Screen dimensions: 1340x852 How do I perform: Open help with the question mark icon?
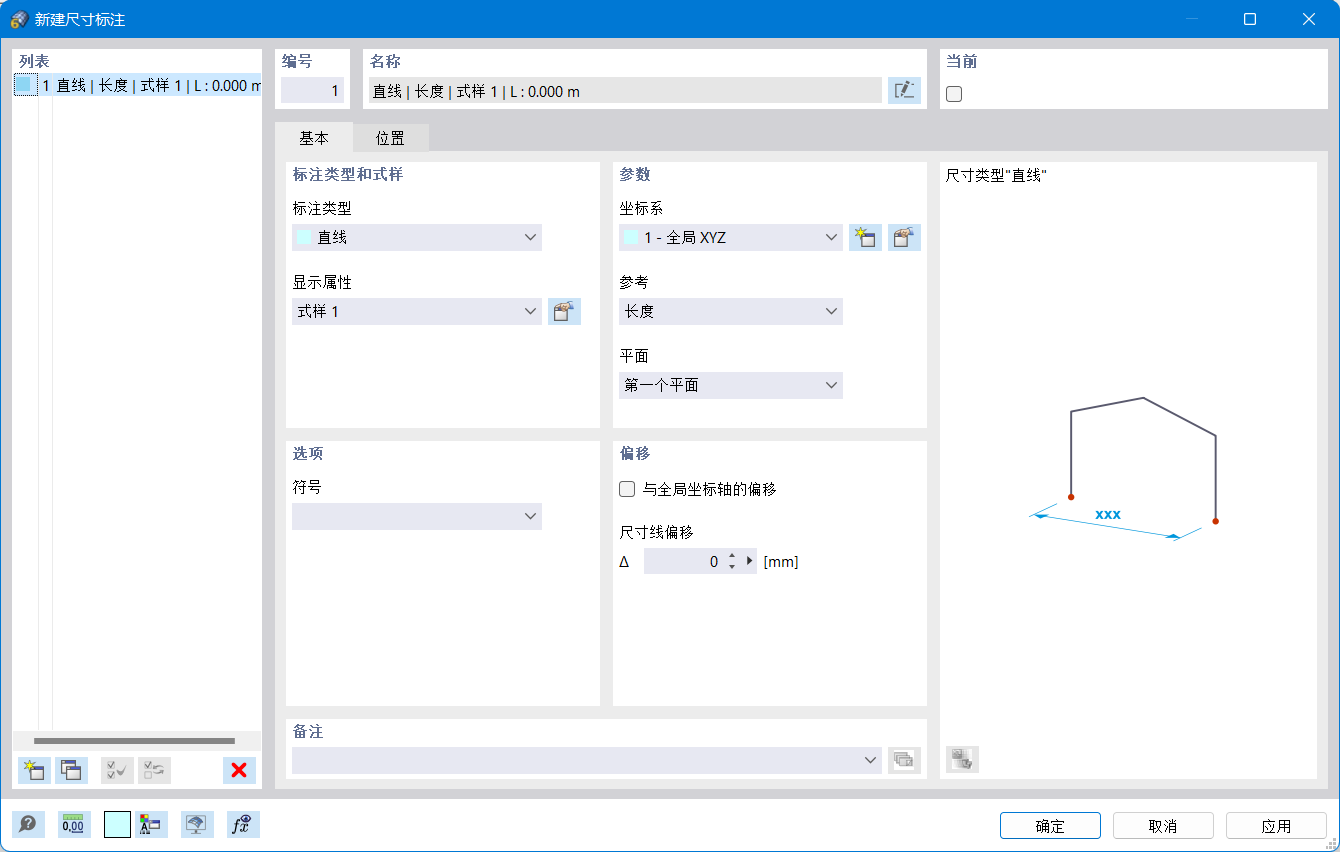coord(28,824)
